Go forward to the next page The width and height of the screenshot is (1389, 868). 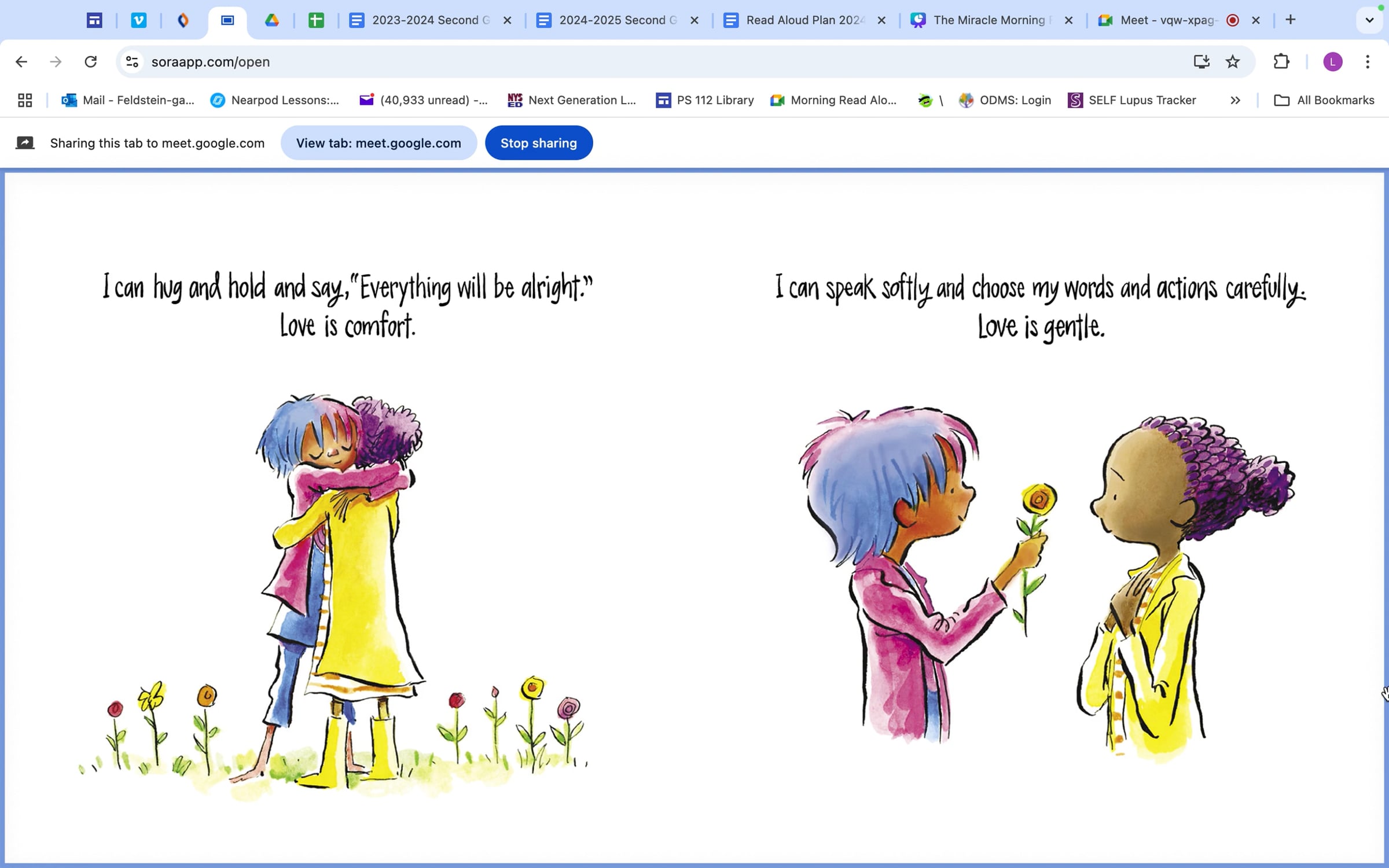[x=56, y=62]
